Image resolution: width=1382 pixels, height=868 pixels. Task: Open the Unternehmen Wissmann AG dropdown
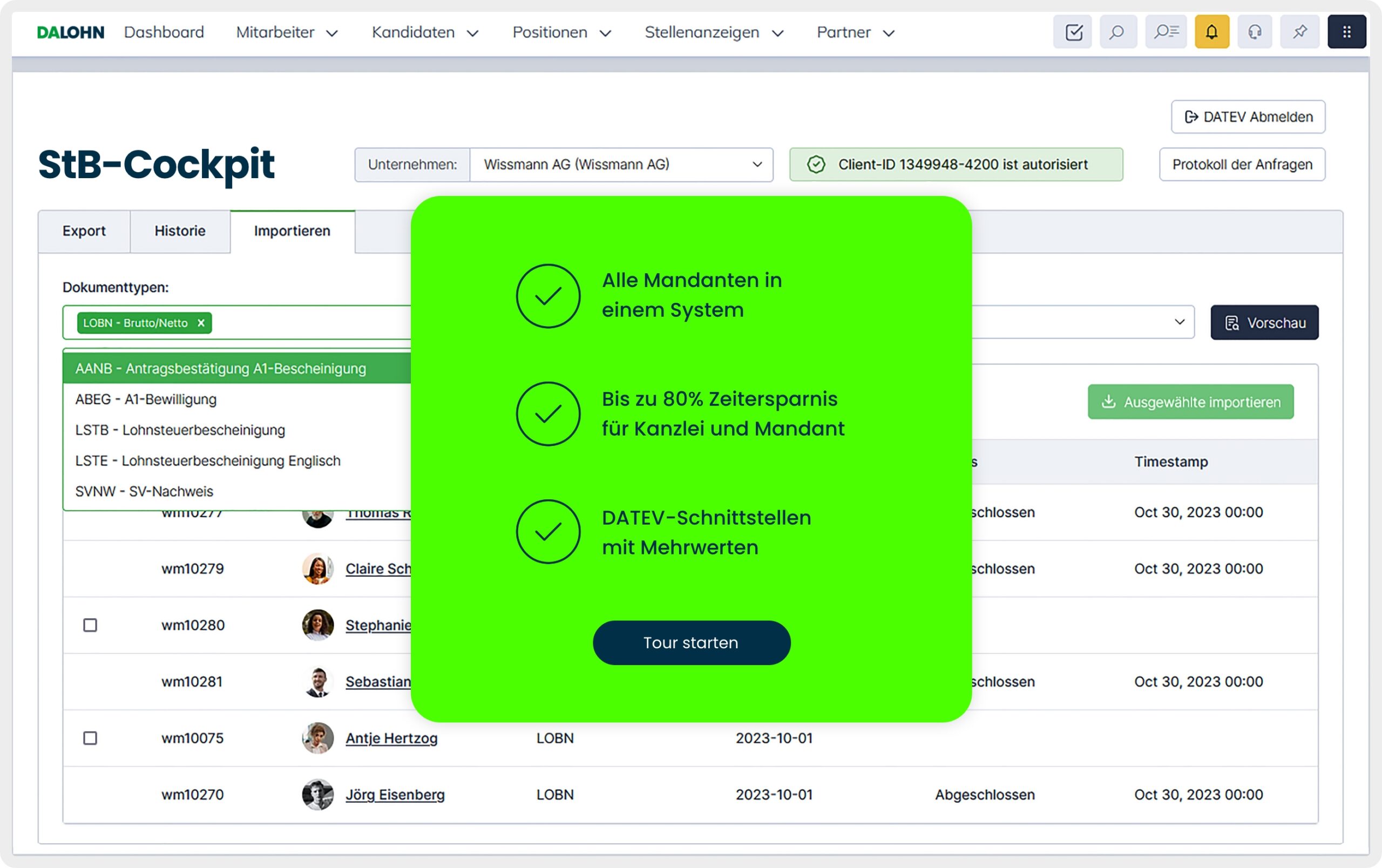point(621,165)
